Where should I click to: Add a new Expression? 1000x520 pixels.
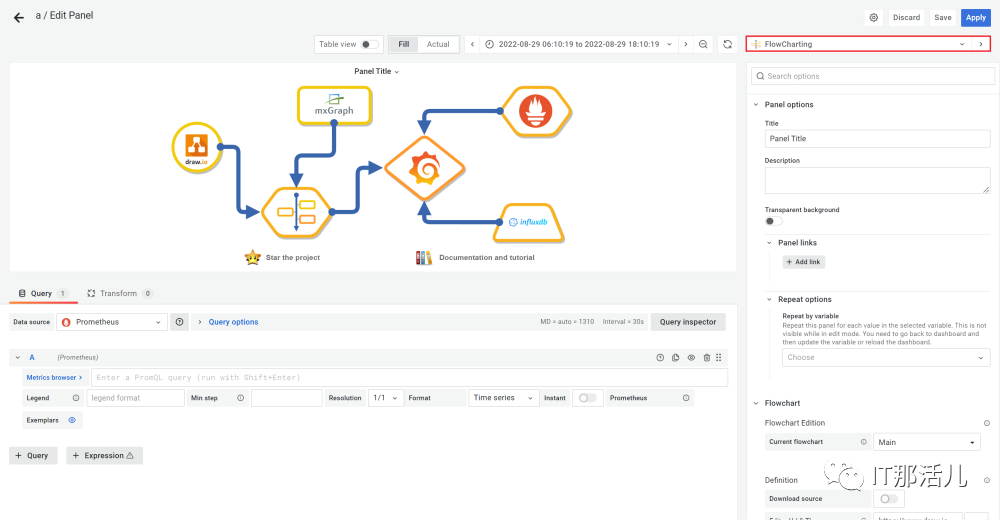[x=104, y=456]
